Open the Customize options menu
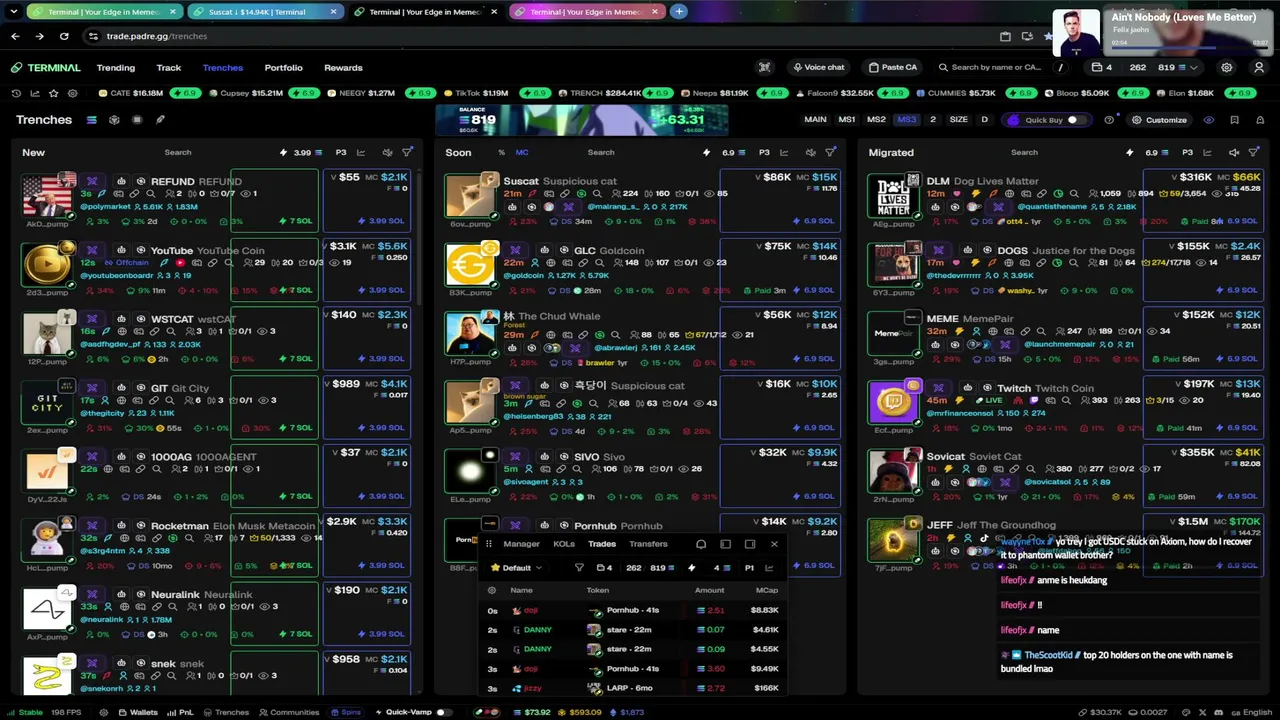 pyautogui.click(x=1159, y=120)
